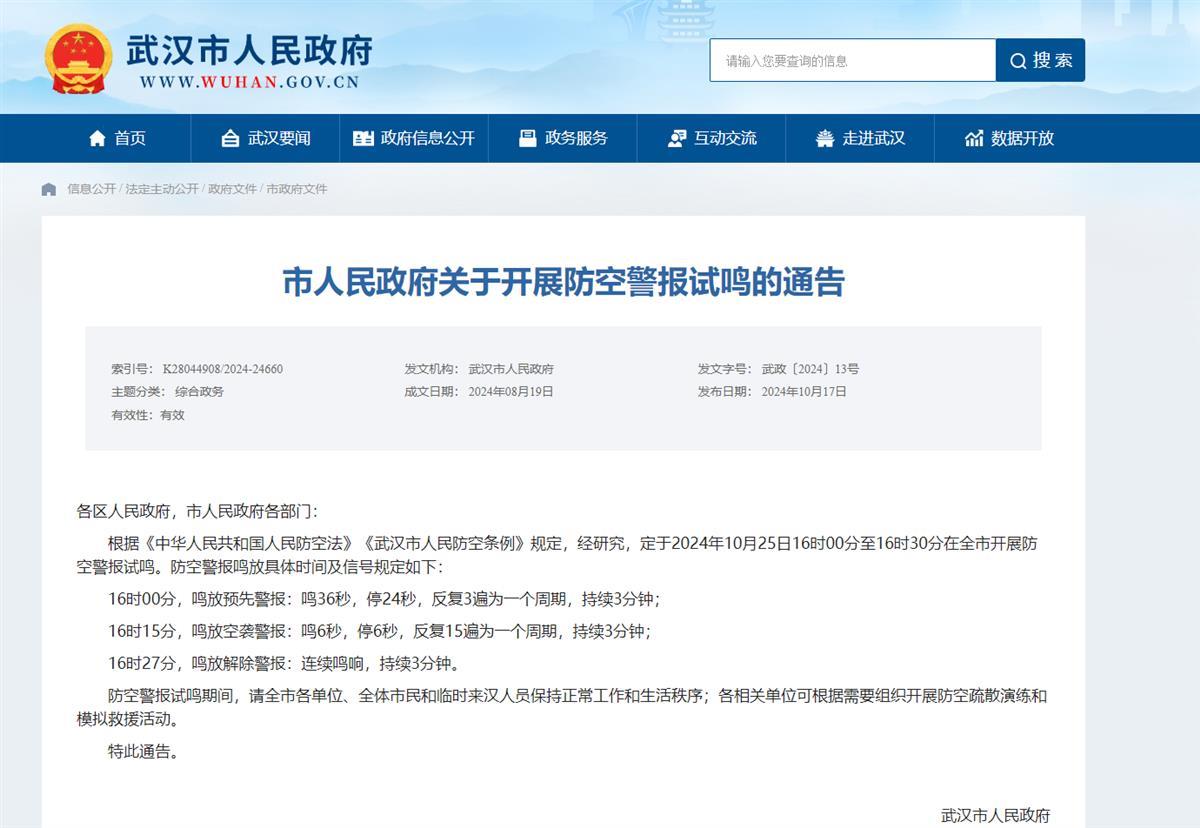This screenshot has width=1200, height=828.
Task: Click the 政务服务 document icon
Action: click(x=527, y=139)
